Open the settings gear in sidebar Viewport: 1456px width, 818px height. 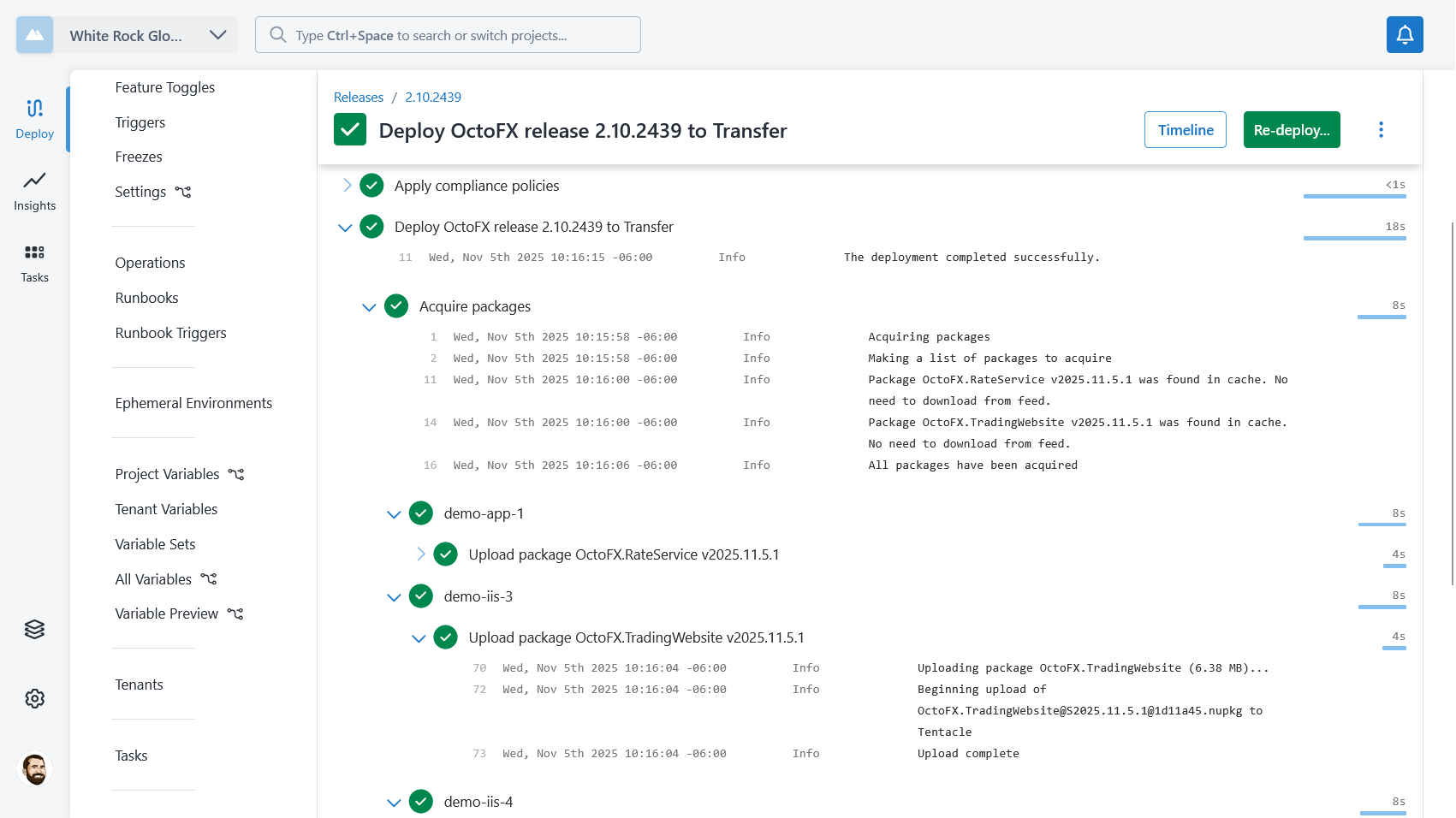click(x=34, y=699)
